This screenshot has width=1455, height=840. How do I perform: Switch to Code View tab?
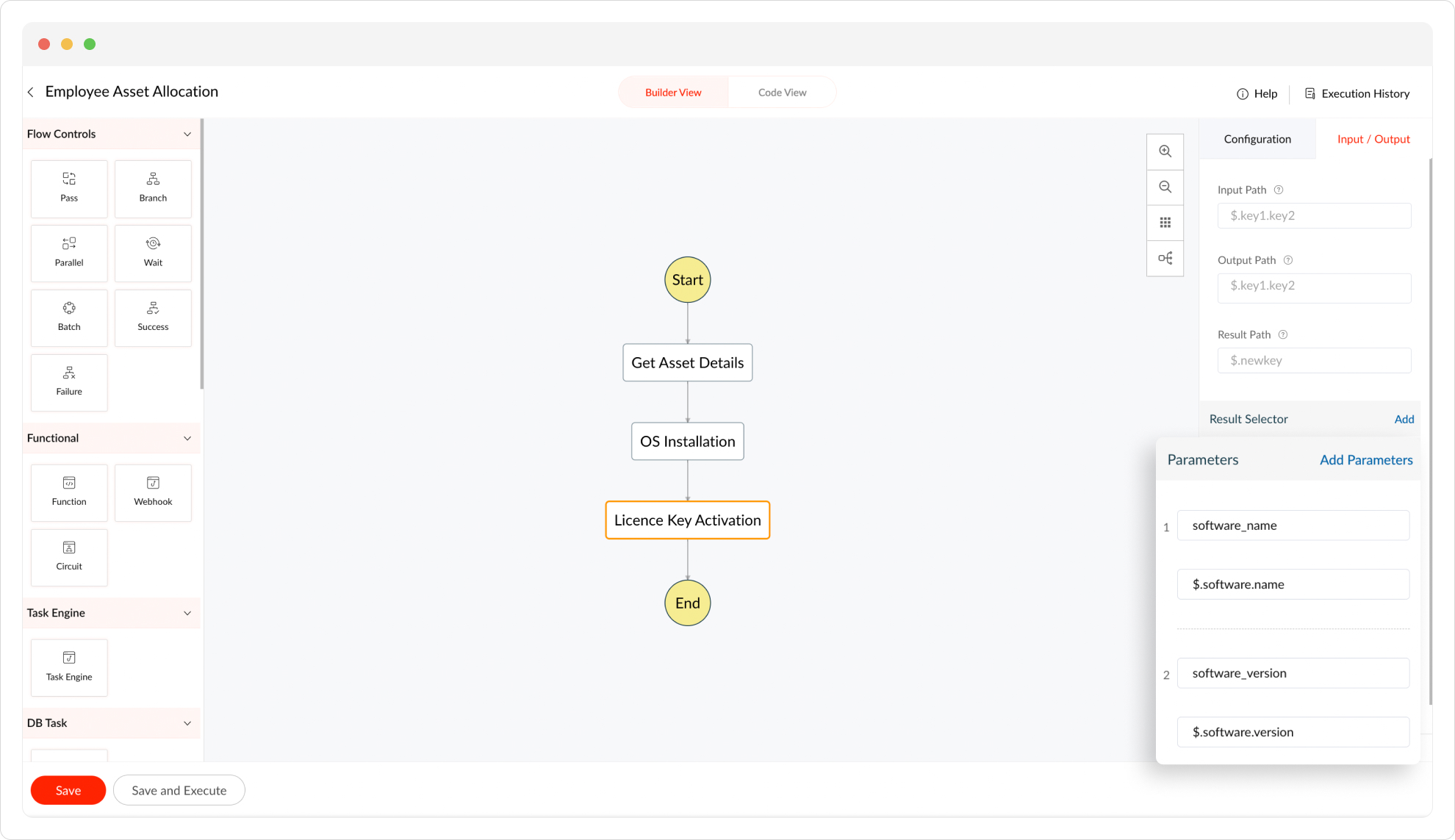point(782,93)
